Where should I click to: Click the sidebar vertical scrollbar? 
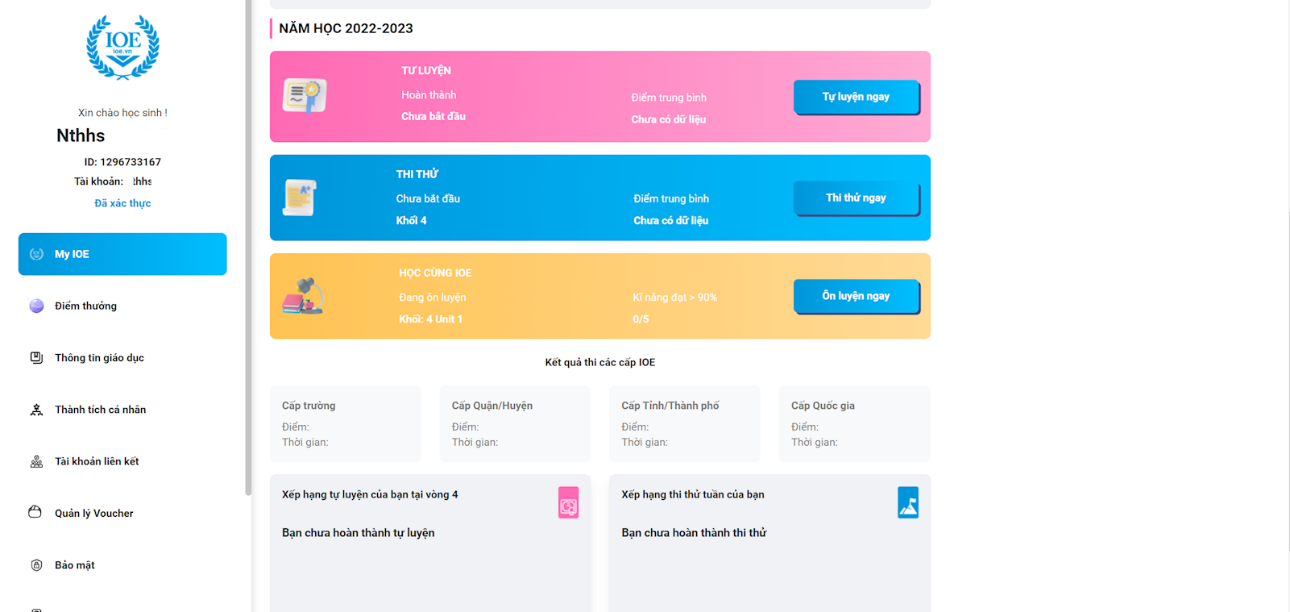249,248
